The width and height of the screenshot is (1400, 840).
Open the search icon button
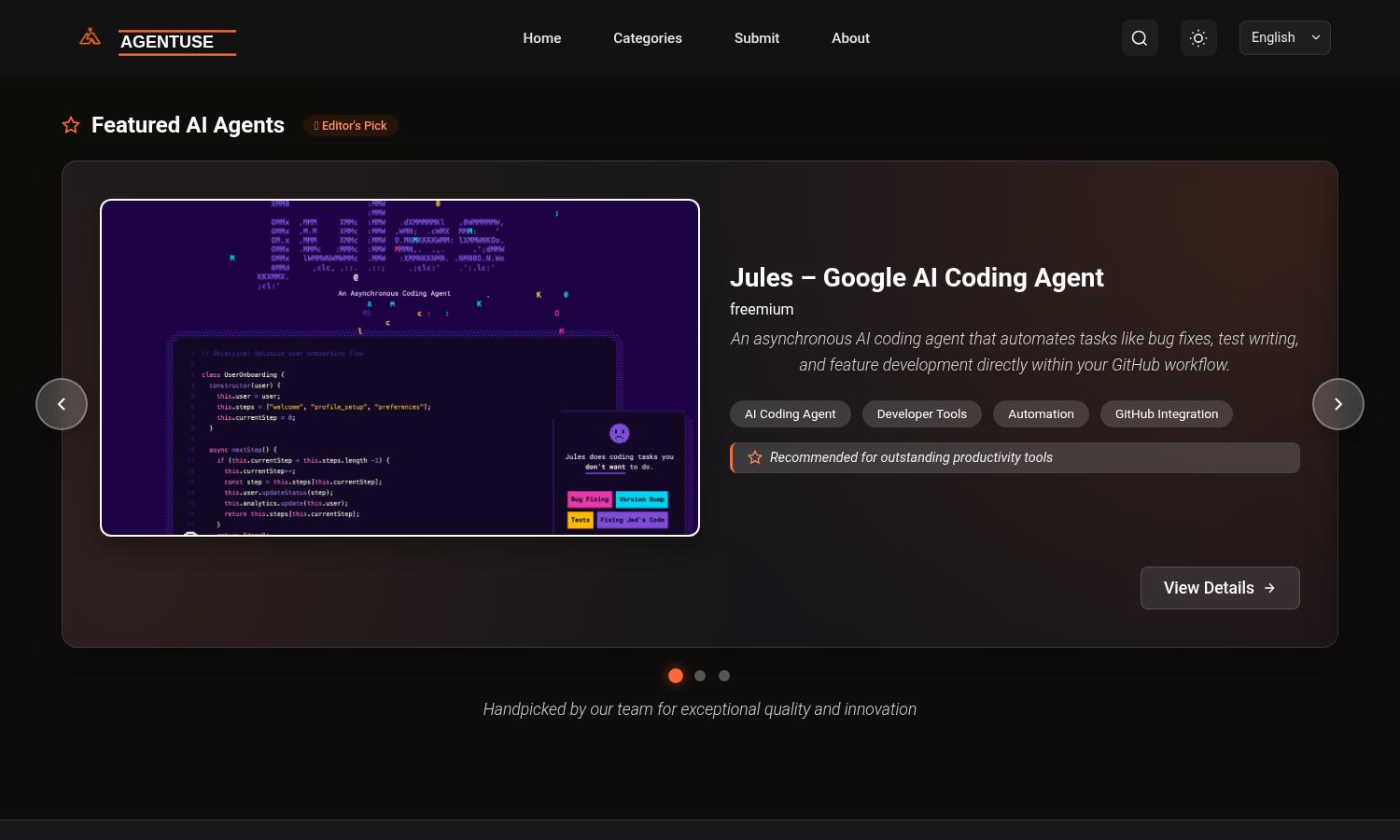tap(1140, 38)
